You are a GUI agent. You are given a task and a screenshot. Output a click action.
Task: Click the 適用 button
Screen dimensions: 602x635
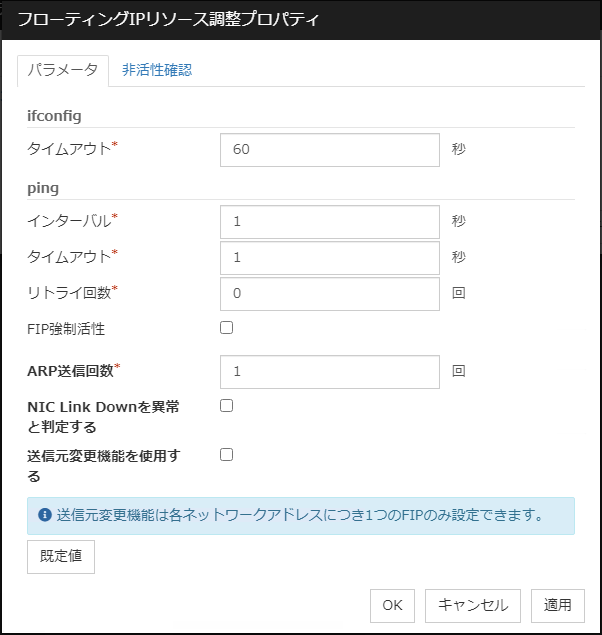(x=557, y=604)
